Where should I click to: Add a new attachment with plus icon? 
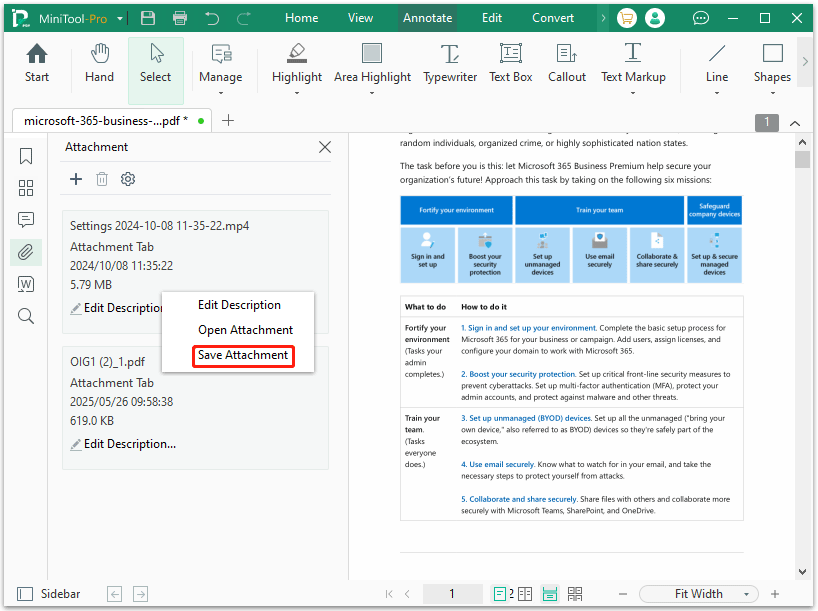pyautogui.click(x=76, y=179)
